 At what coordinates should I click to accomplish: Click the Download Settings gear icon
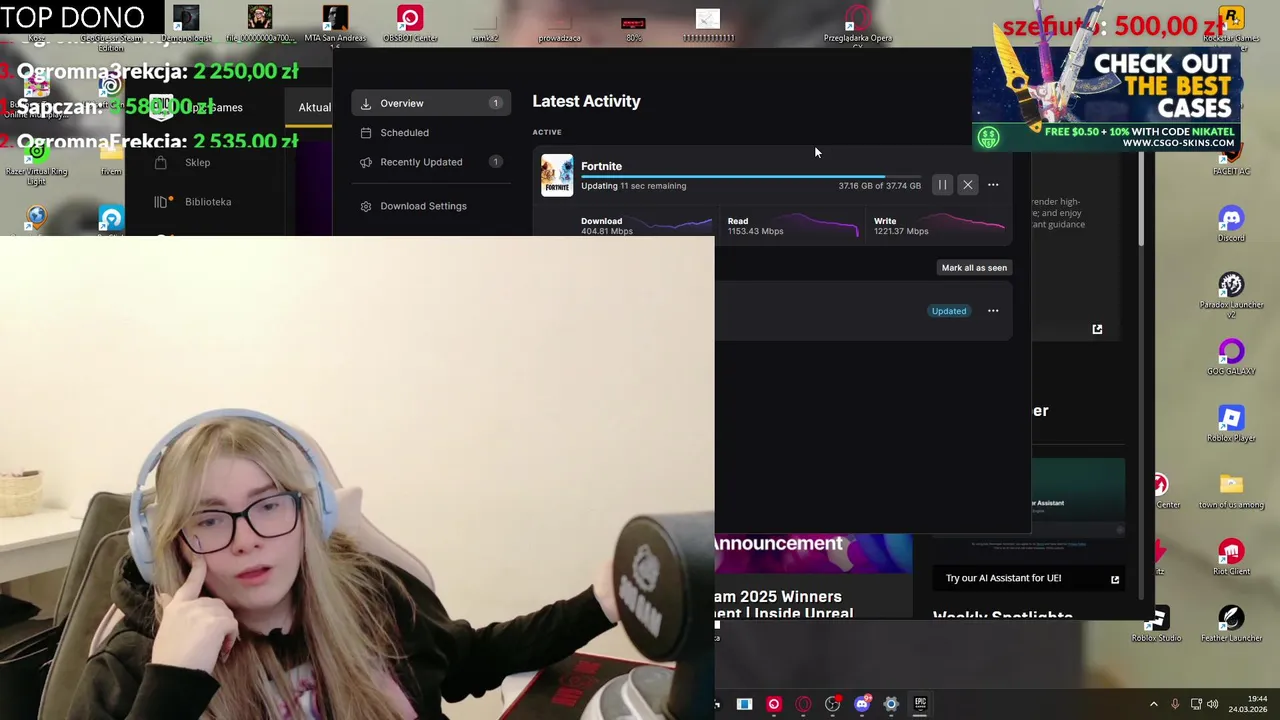click(x=366, y=206)
